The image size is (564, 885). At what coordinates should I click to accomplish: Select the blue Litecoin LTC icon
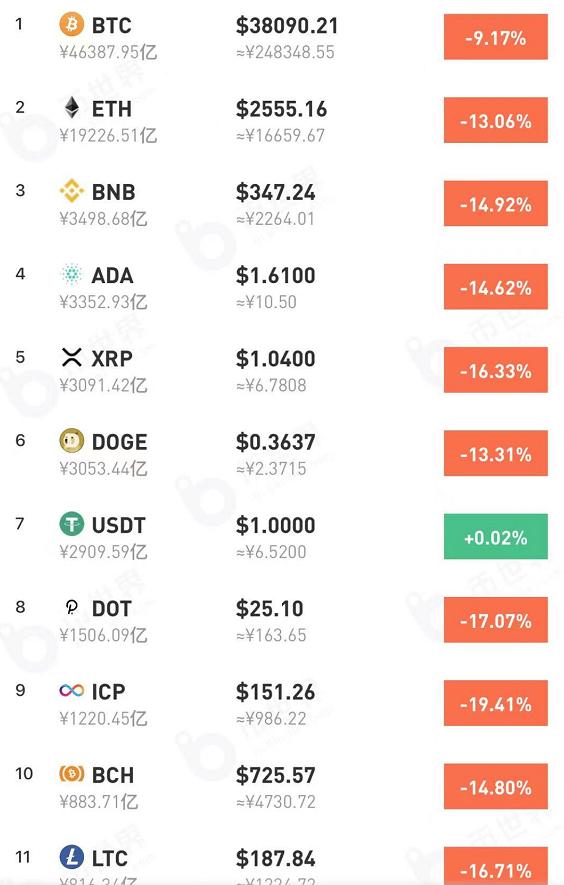pos(72,857)
